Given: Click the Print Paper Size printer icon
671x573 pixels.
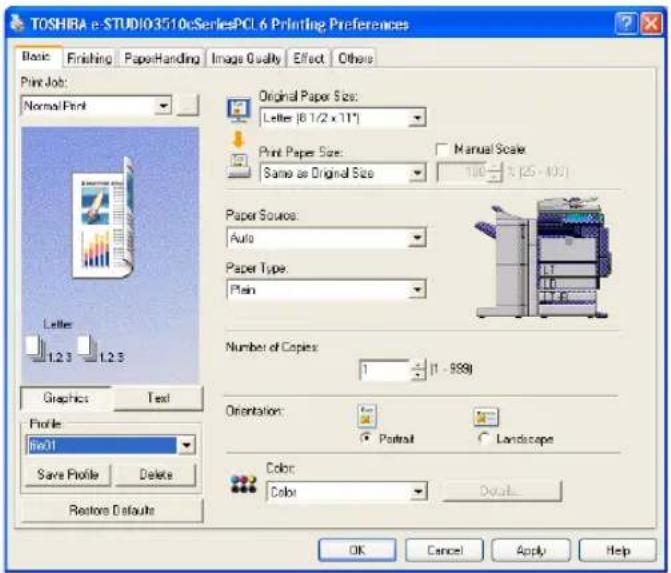Looking at the screenshot, I should tap(239, 165).
